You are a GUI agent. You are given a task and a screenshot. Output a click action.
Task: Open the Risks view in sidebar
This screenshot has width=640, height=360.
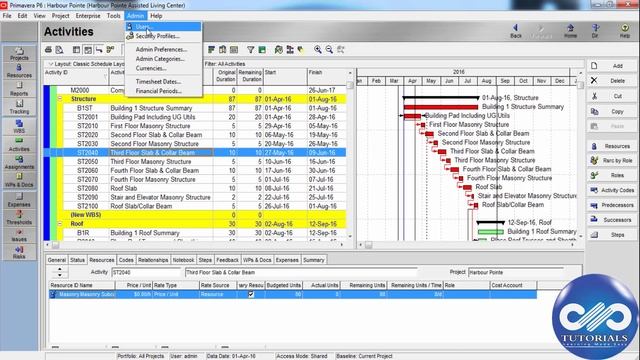pyautogui.click(x=19, y=252)
